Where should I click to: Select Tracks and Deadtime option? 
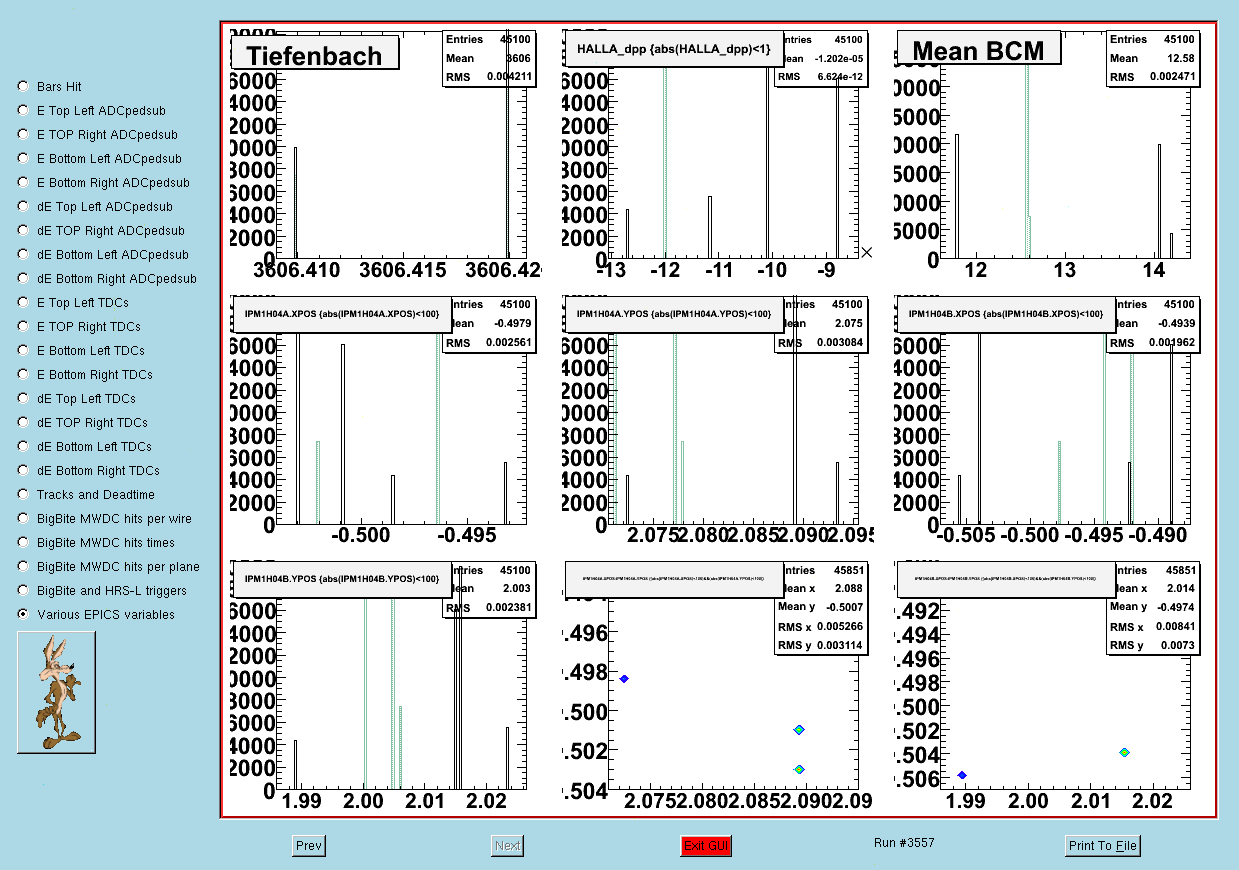coord(23,495)
